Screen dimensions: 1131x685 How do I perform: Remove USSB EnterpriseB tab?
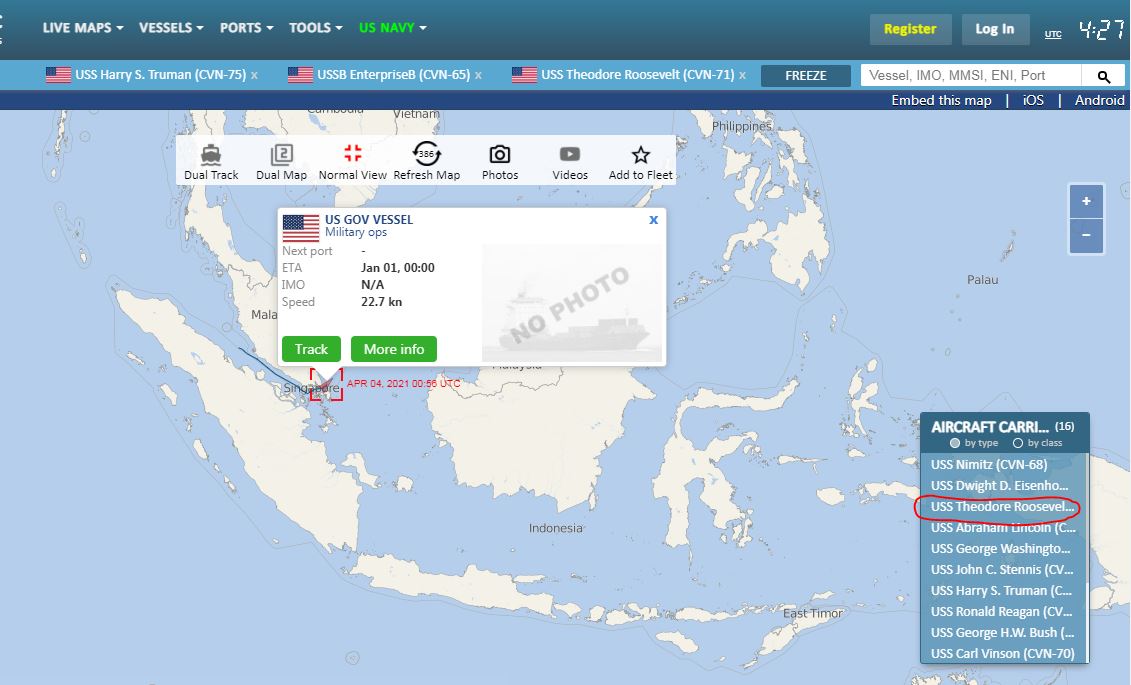(478, 75)
